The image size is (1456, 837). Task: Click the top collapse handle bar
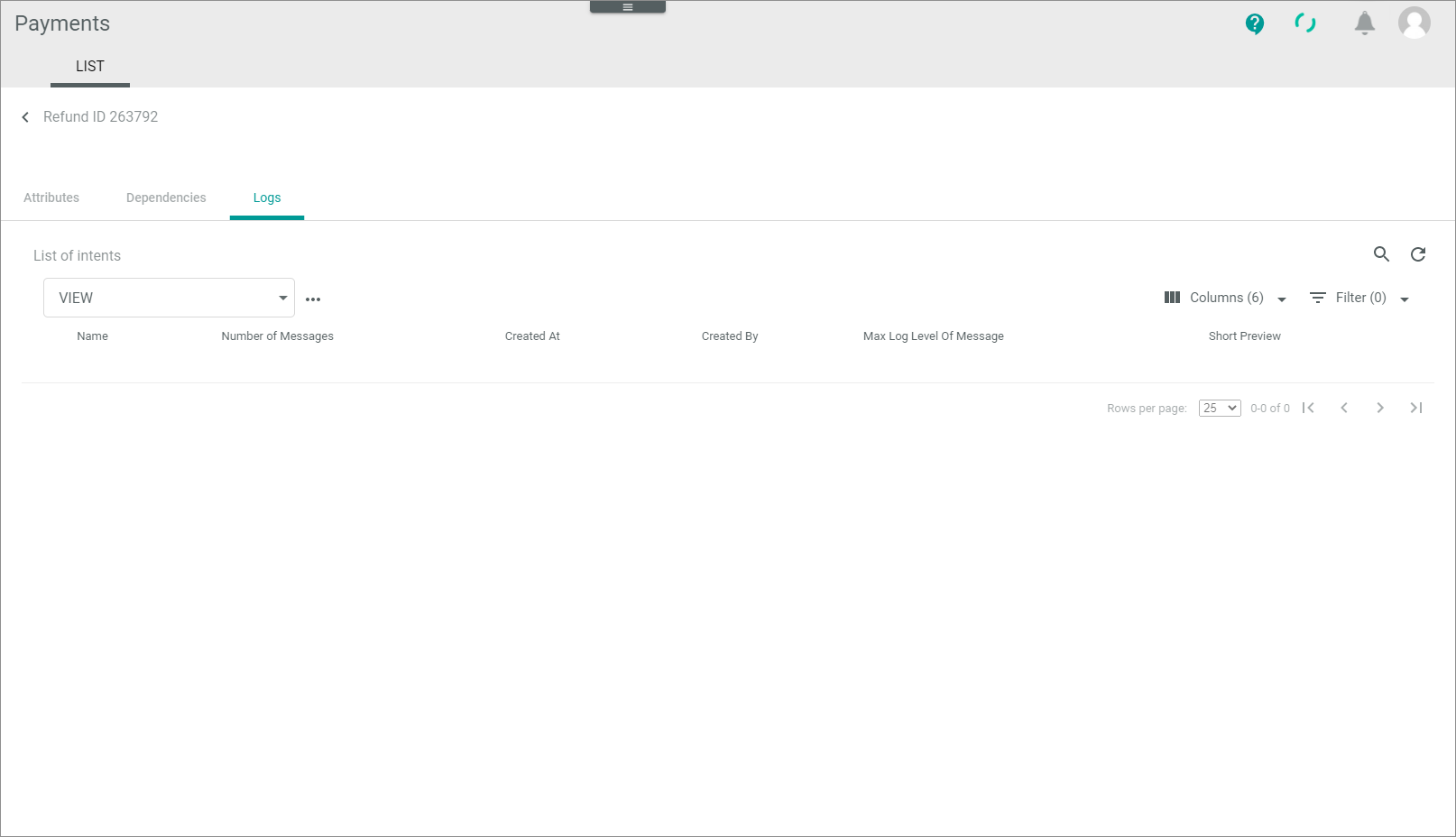[628, 7]
